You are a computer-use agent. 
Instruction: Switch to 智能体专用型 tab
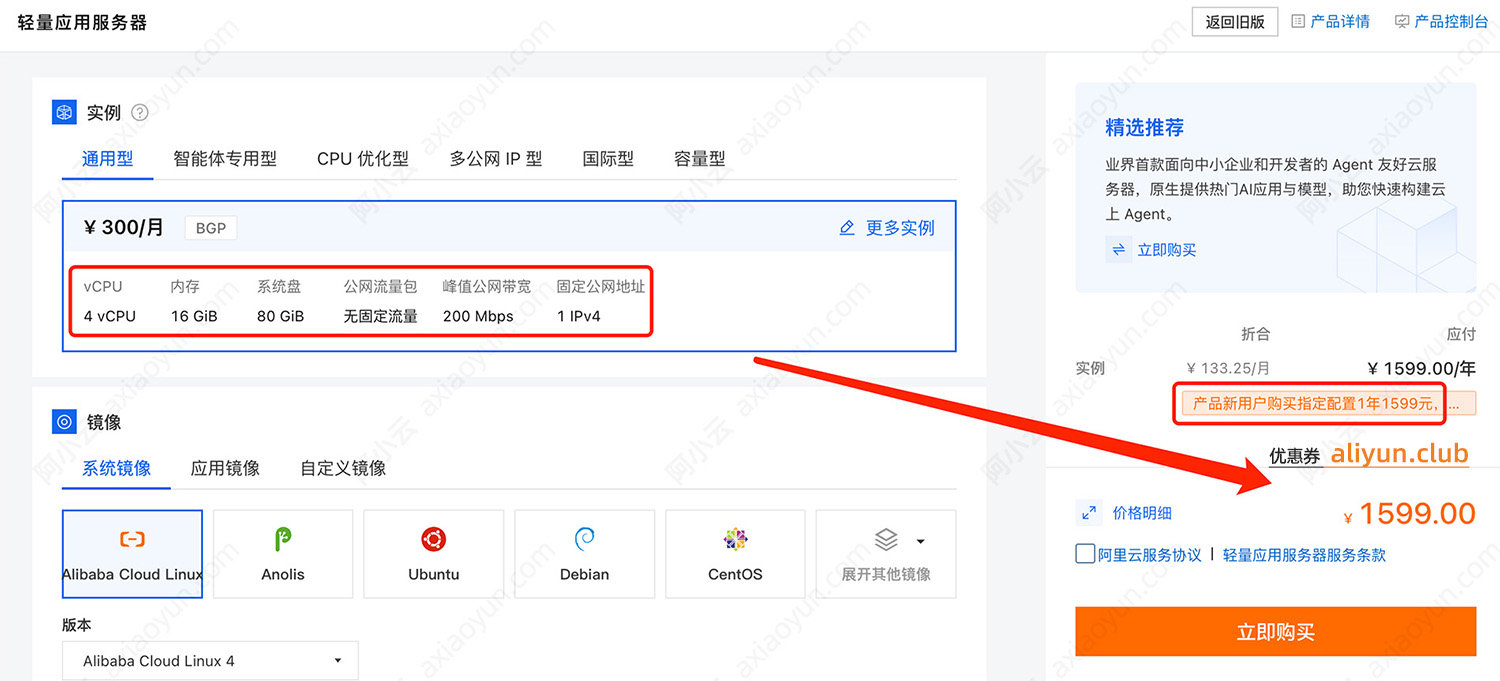(225, 158)
